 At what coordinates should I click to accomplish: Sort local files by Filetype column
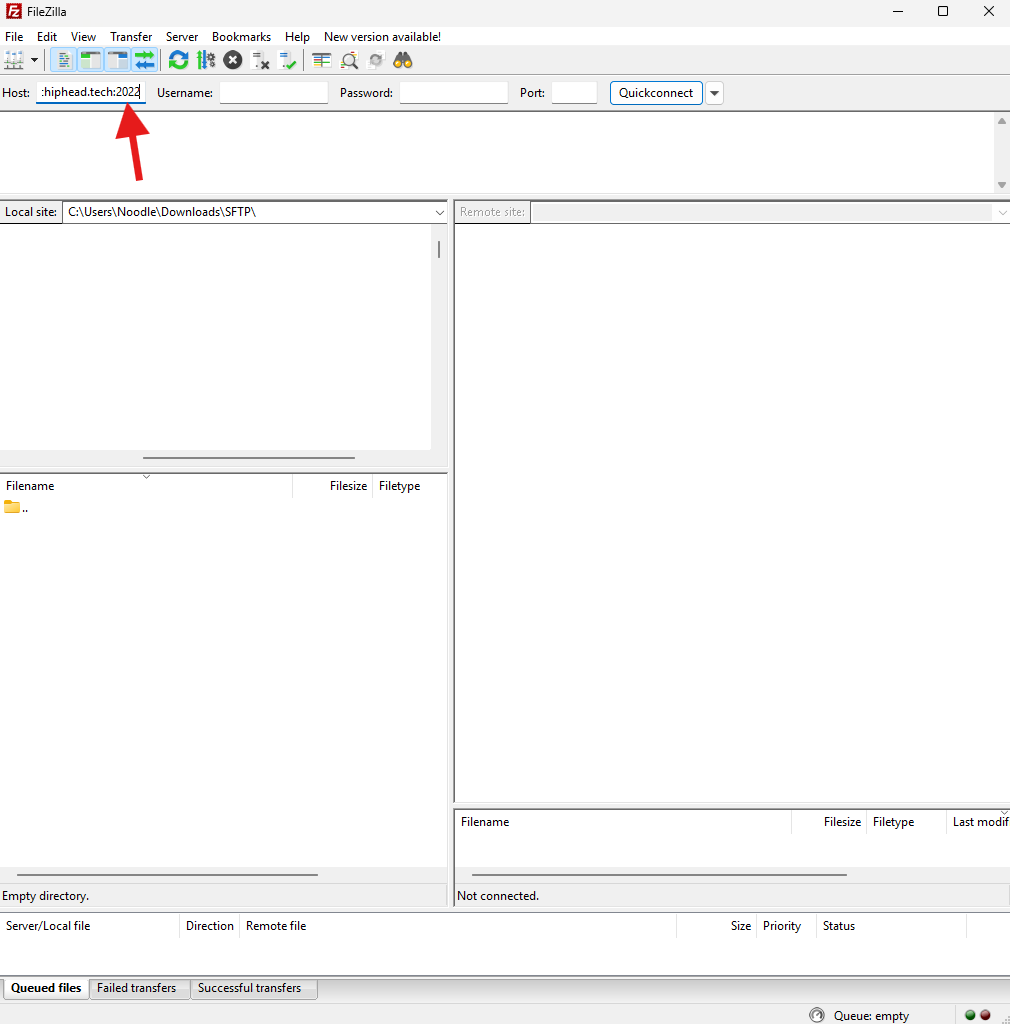[409, 486]
